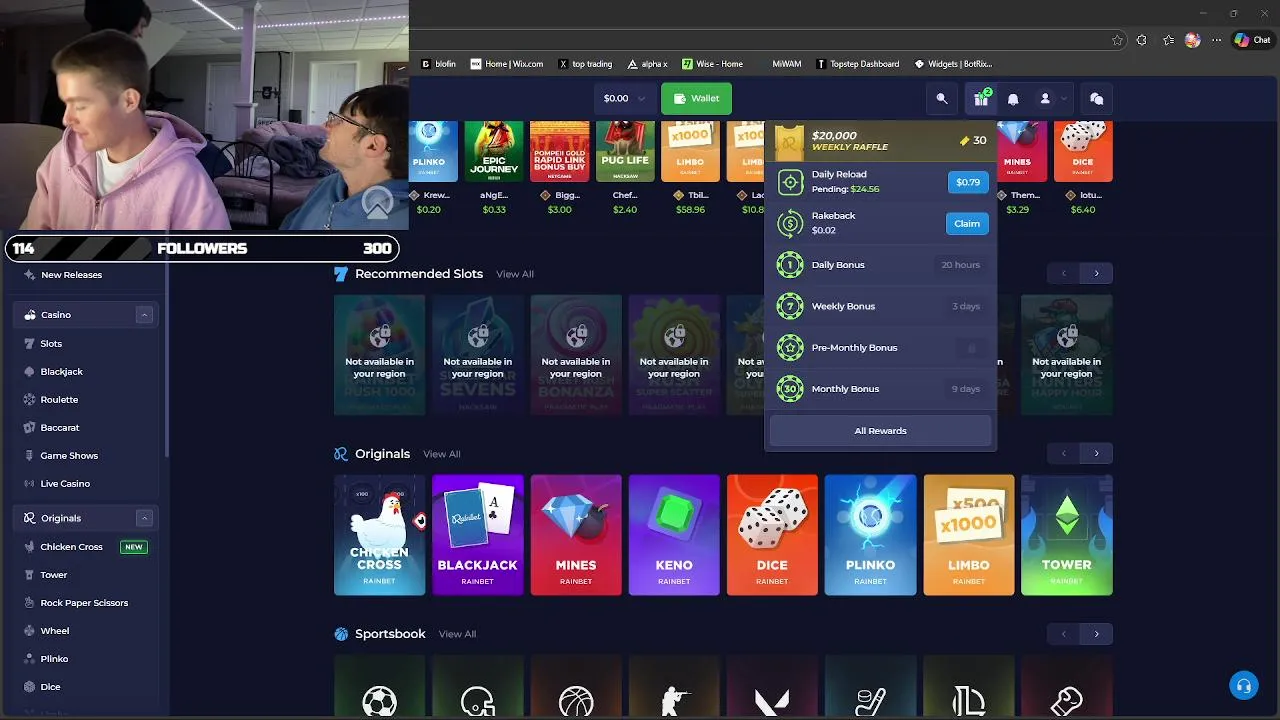This screenshot has height=720, width=1280.
Task: Open the Keno game card
Action: point(674,535)
